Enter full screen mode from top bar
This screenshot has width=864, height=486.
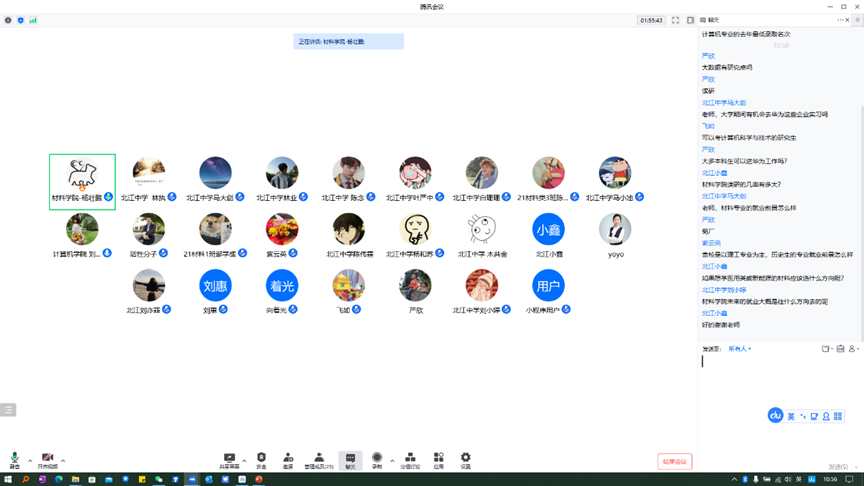point(675,20)
